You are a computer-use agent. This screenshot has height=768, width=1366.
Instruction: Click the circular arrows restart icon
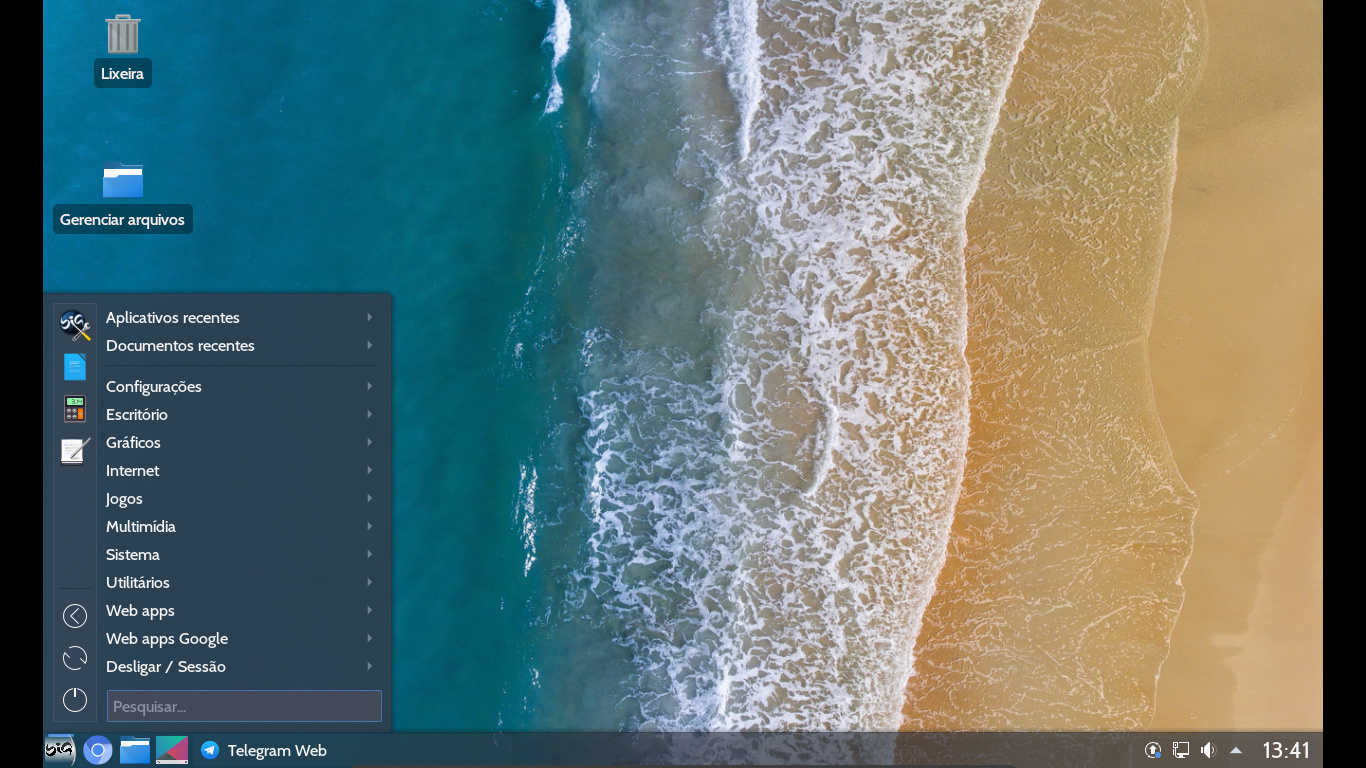pos(75,658)
